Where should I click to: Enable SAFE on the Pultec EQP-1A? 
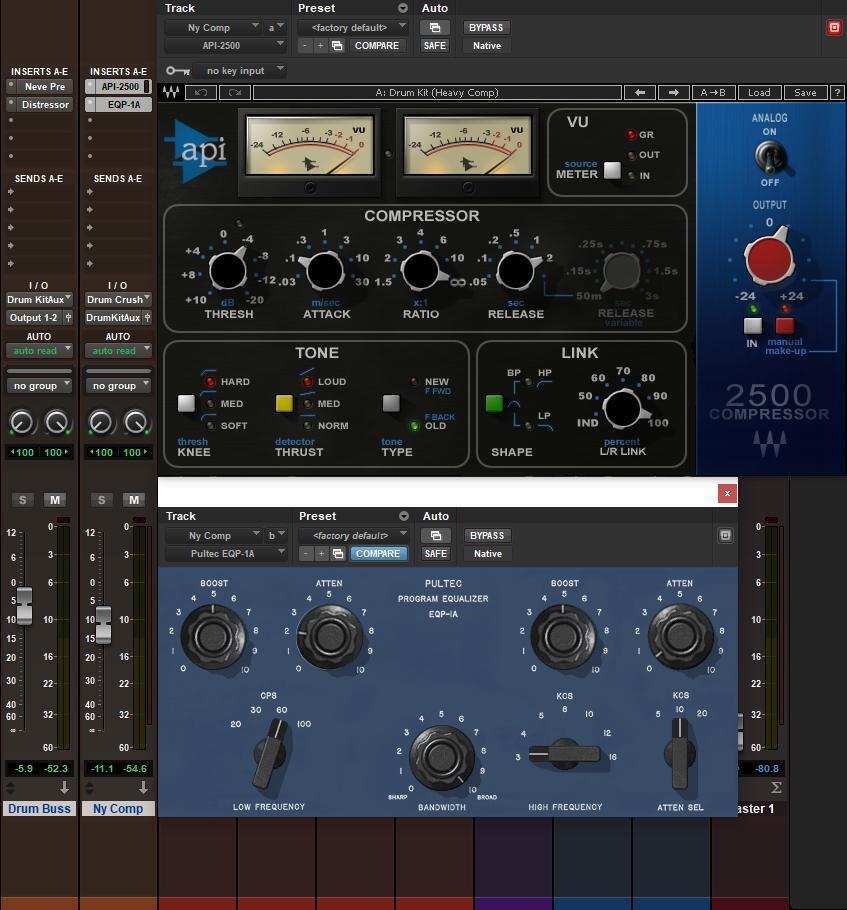click(434, 553)
